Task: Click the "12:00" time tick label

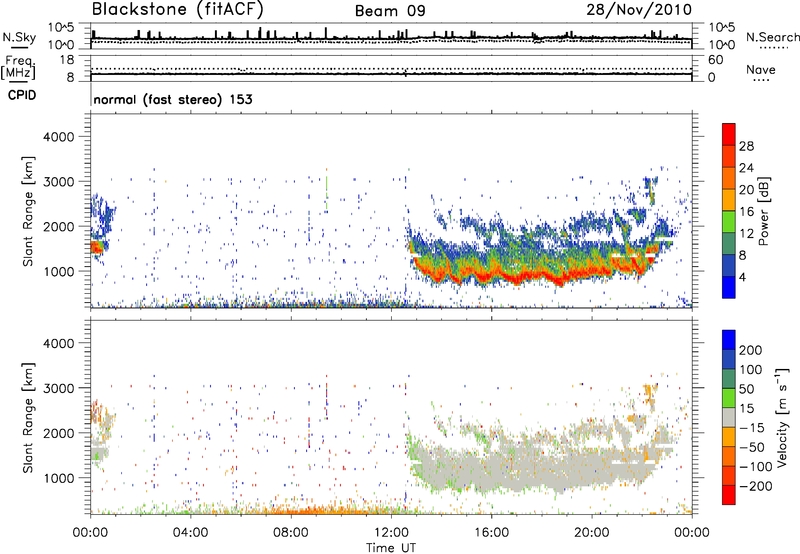Action: tap(391, 533)
